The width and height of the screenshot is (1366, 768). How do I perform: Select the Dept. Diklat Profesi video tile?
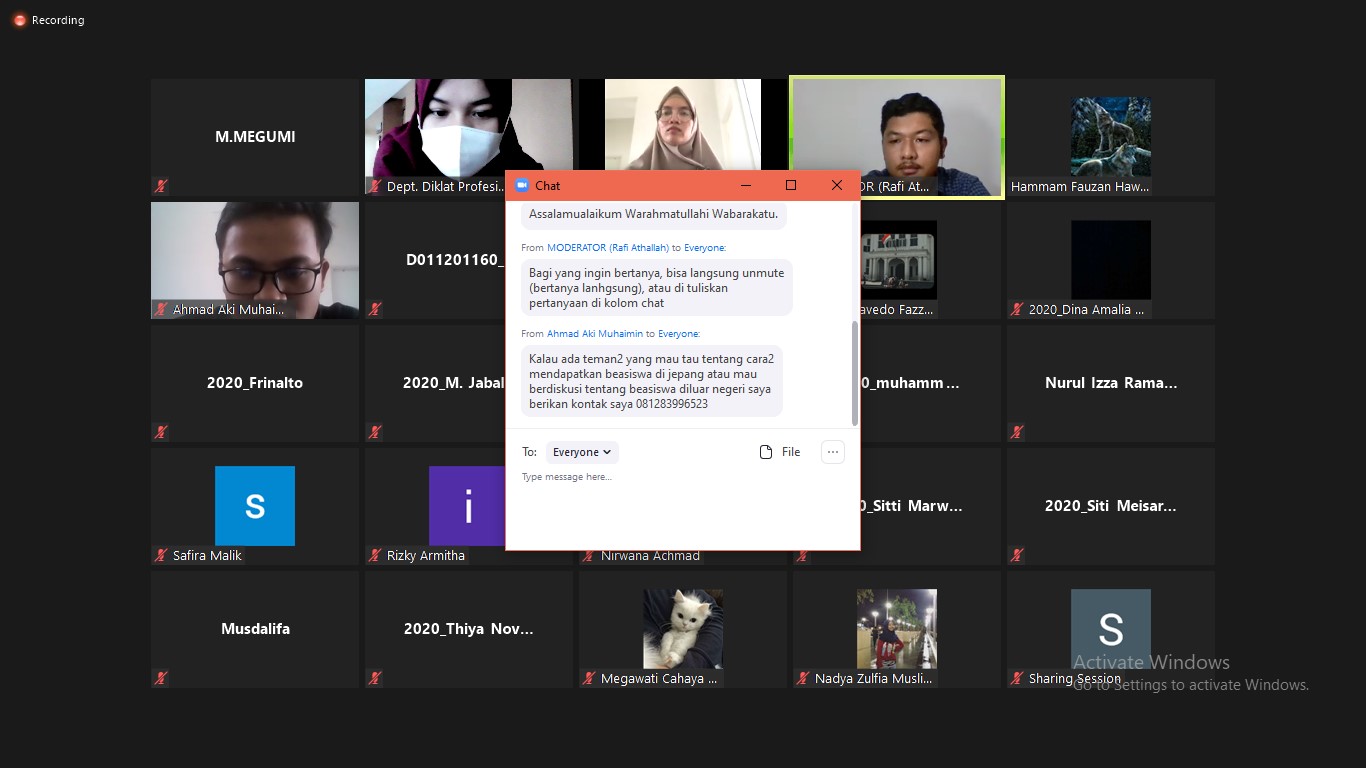(x=468, y=137)
